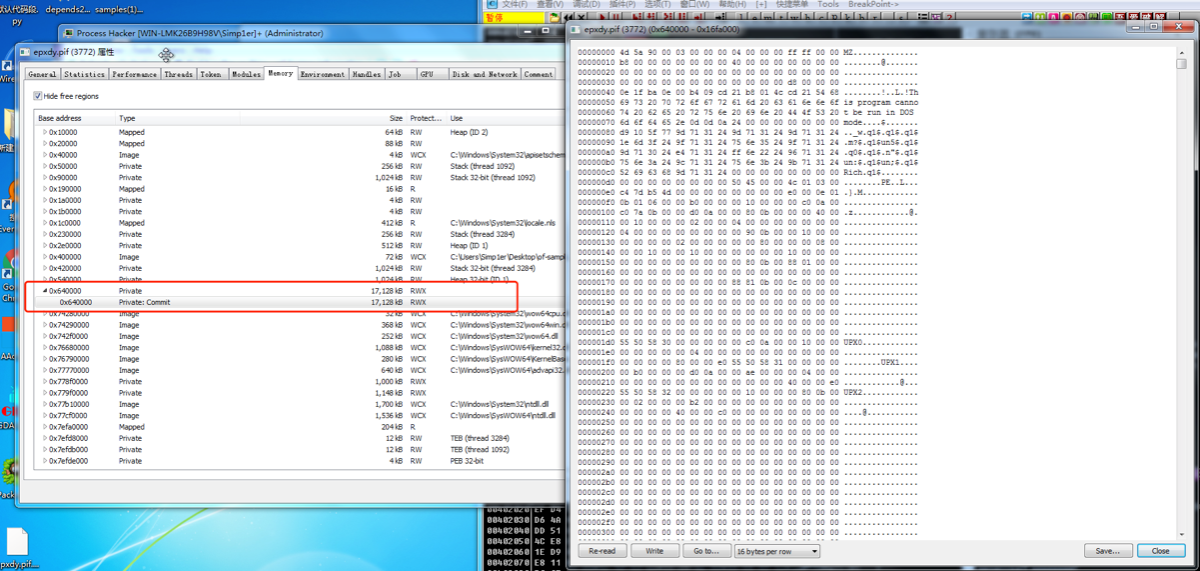Sort by Base address column header
This screenshot has height=571, width=1200.
click(75, 118)
